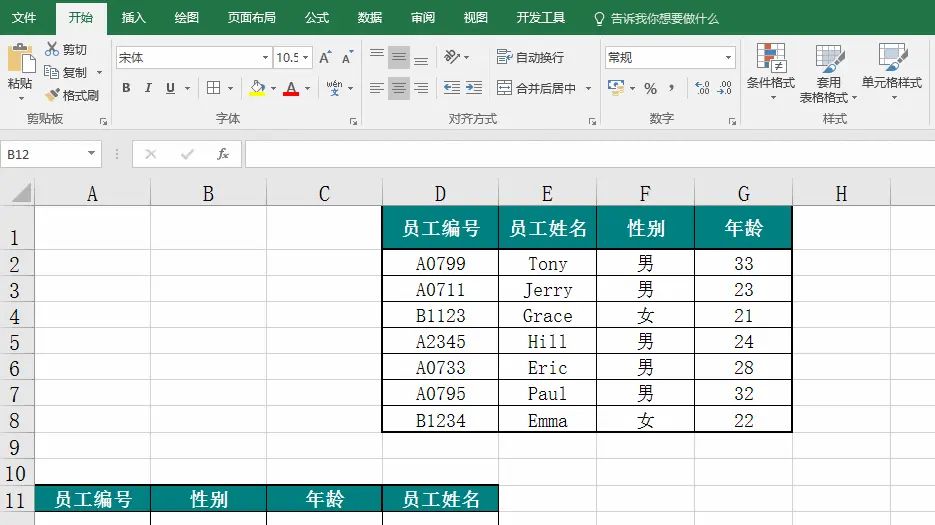The image size is (935, 525).
Task: Switch to the 页面布局 Page Layout tab
Action: (x=252, y=18)
